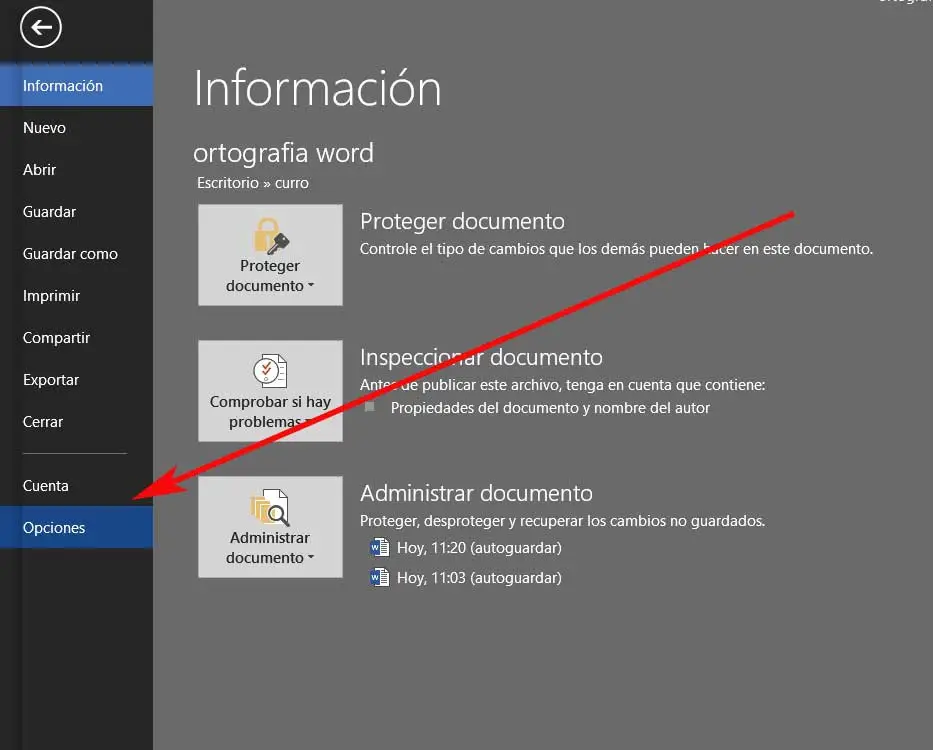Choose Cerrar in the sidebar
Image resolution: width=933 pixels, height=750 pixels.
[76, 422]
